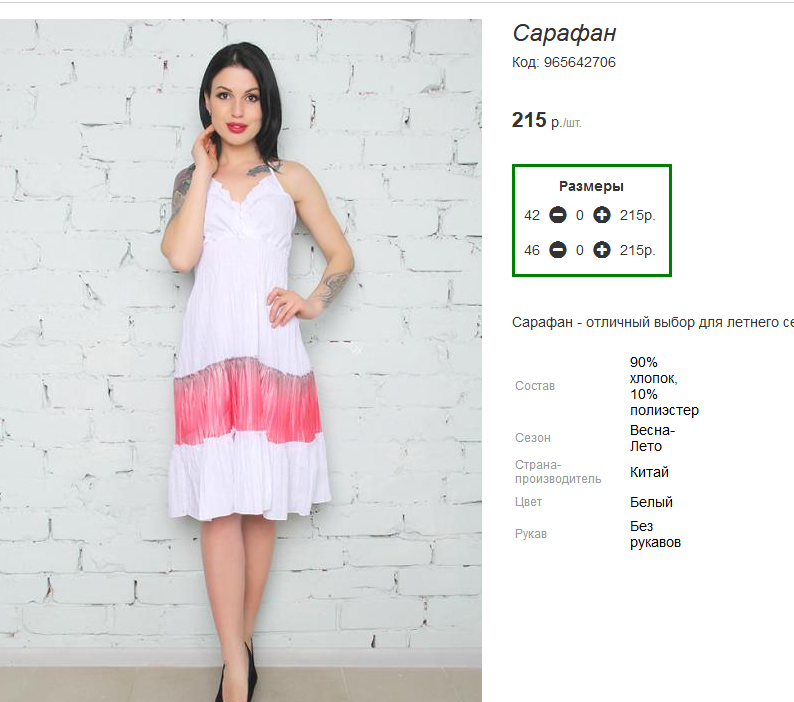Click the Без рукавов sleeve value

654,534
